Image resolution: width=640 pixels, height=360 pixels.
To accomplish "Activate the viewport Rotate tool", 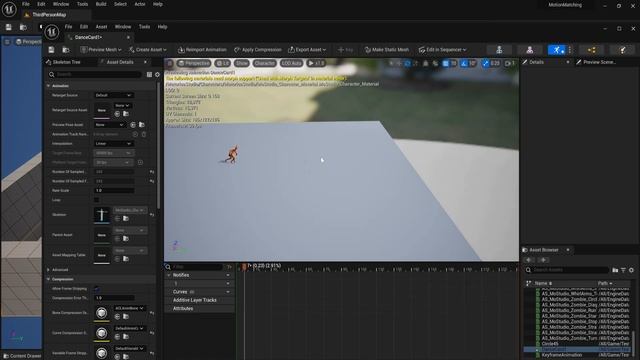I will [407, 63].
